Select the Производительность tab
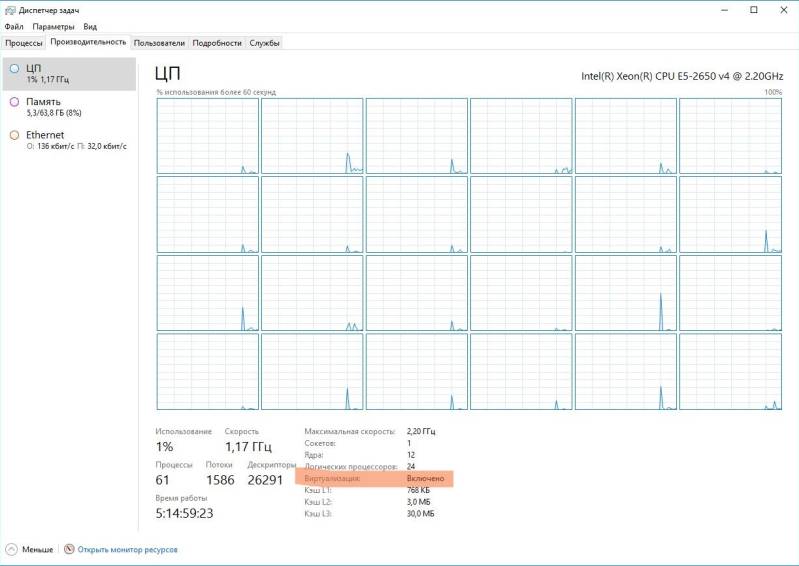Viewport: 799px width, 566px height. [x=89, y=42]
